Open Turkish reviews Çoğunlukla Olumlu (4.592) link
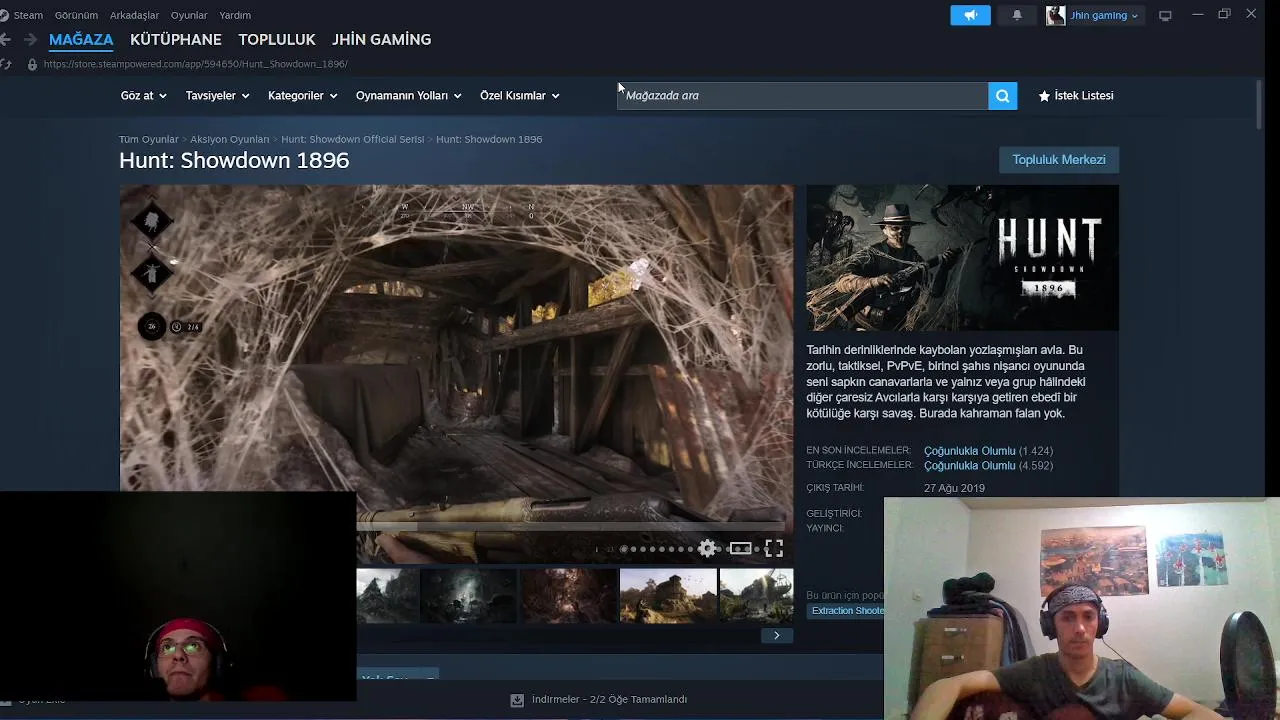 coord(988,466)
